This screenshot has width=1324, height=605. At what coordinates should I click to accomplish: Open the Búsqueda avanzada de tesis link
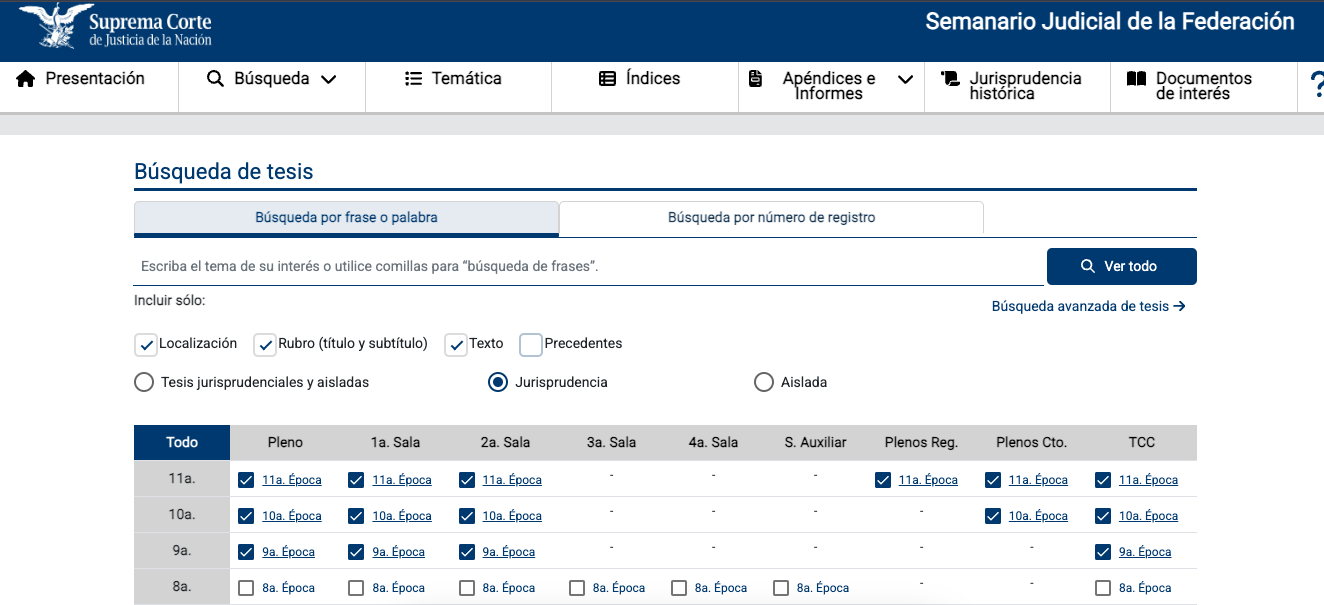pyautogui.click(x=1088, y=307)
